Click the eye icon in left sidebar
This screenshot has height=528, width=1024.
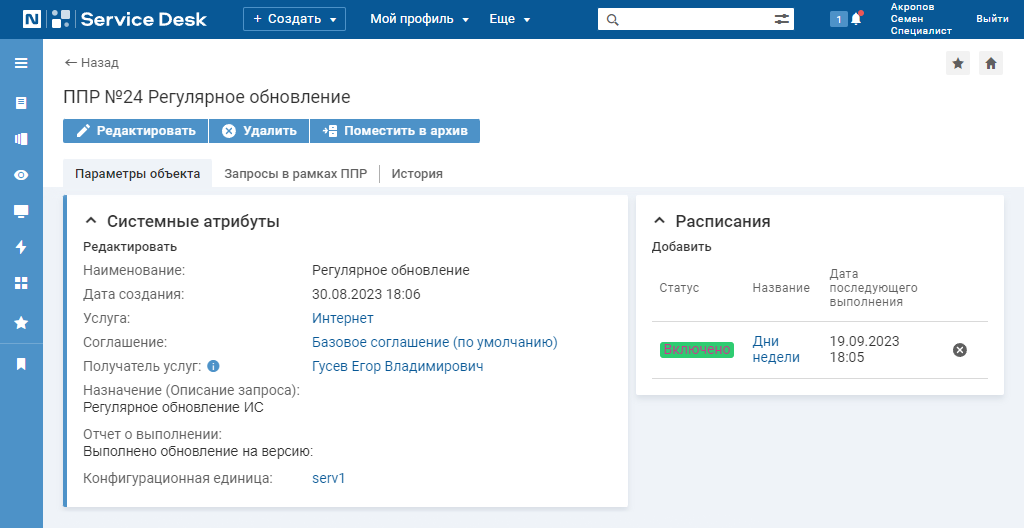[21, 174]
